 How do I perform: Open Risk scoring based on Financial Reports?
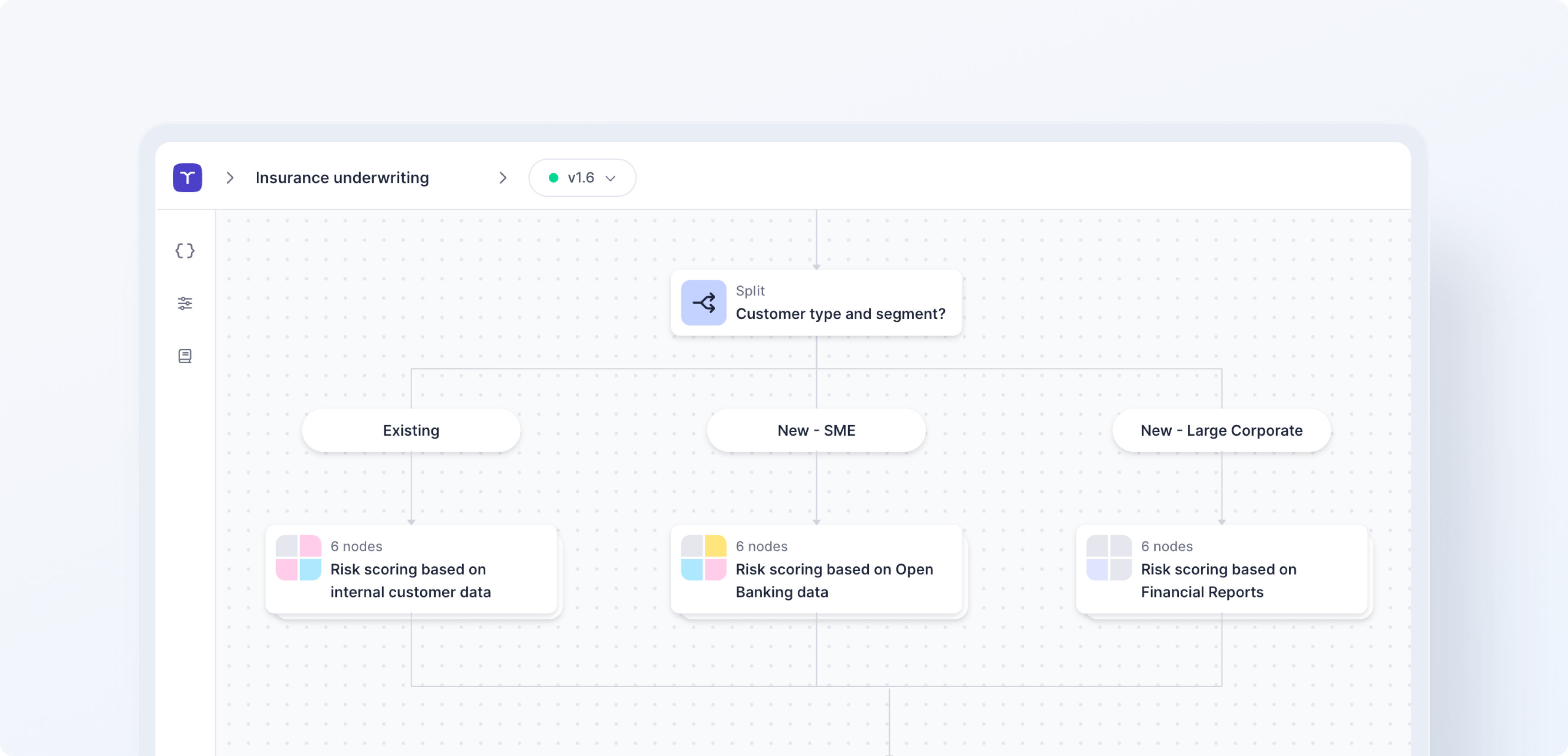pyautogui.click(x=1218, y=580)
